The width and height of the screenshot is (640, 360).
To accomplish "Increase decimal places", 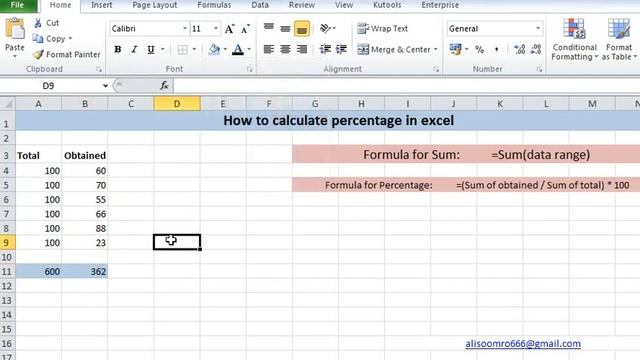I will click(x=520, y=49).
